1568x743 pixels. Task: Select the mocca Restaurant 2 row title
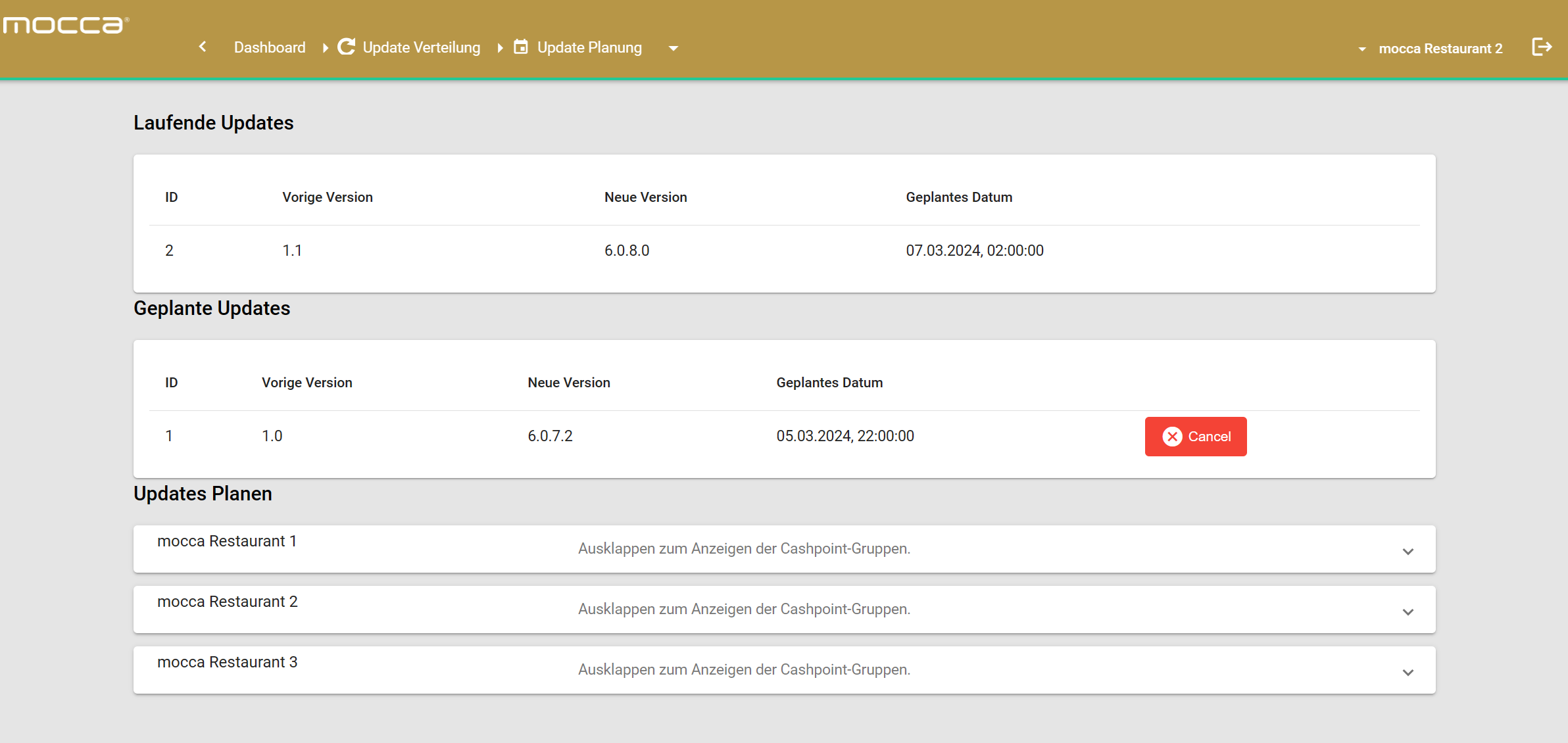click(228, 602)
